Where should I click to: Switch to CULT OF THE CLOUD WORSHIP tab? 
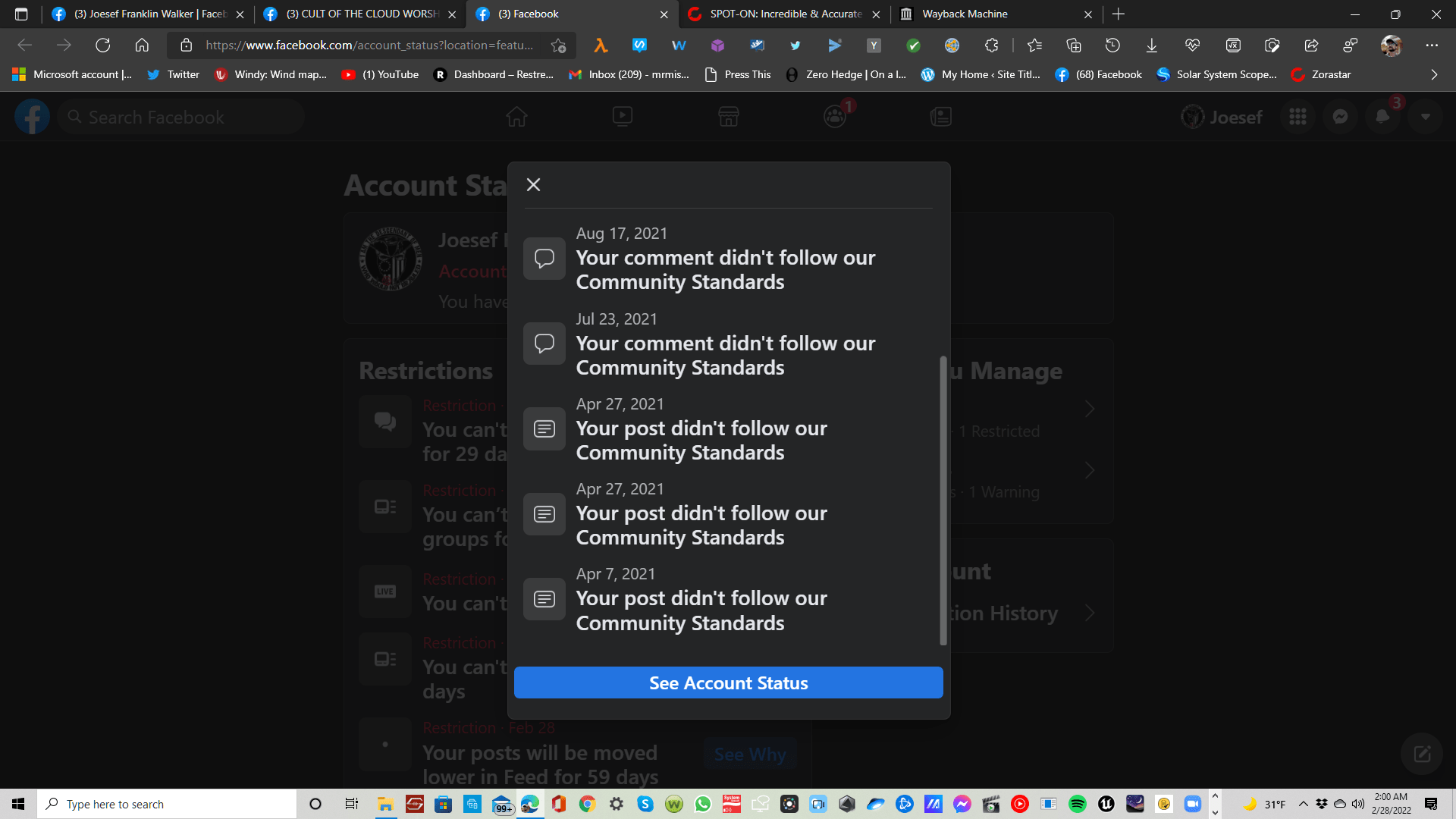tap(356, 14)
